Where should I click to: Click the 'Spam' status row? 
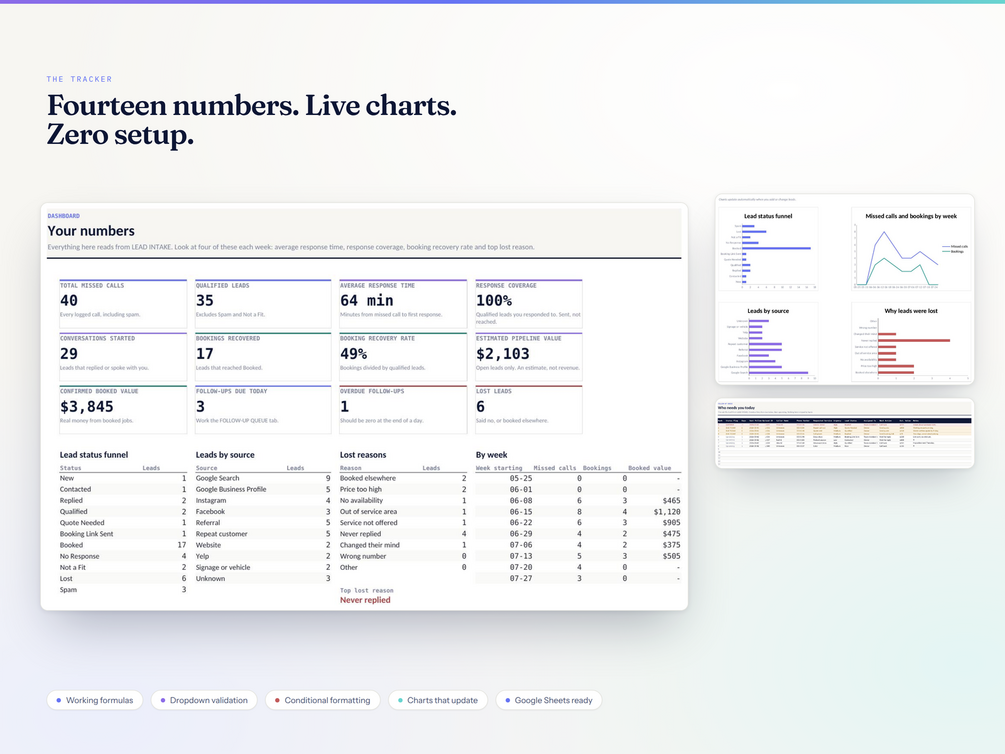pyautogui.click(x=123, y=589)
